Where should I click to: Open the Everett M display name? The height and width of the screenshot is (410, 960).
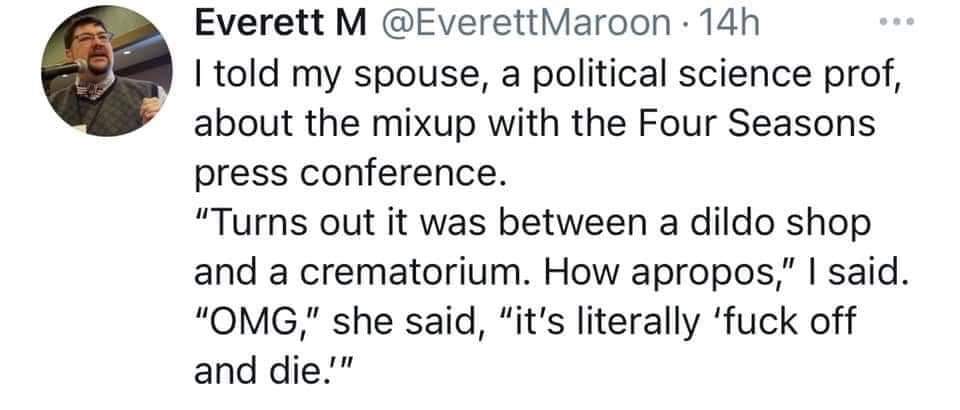(x=281, y=24)
